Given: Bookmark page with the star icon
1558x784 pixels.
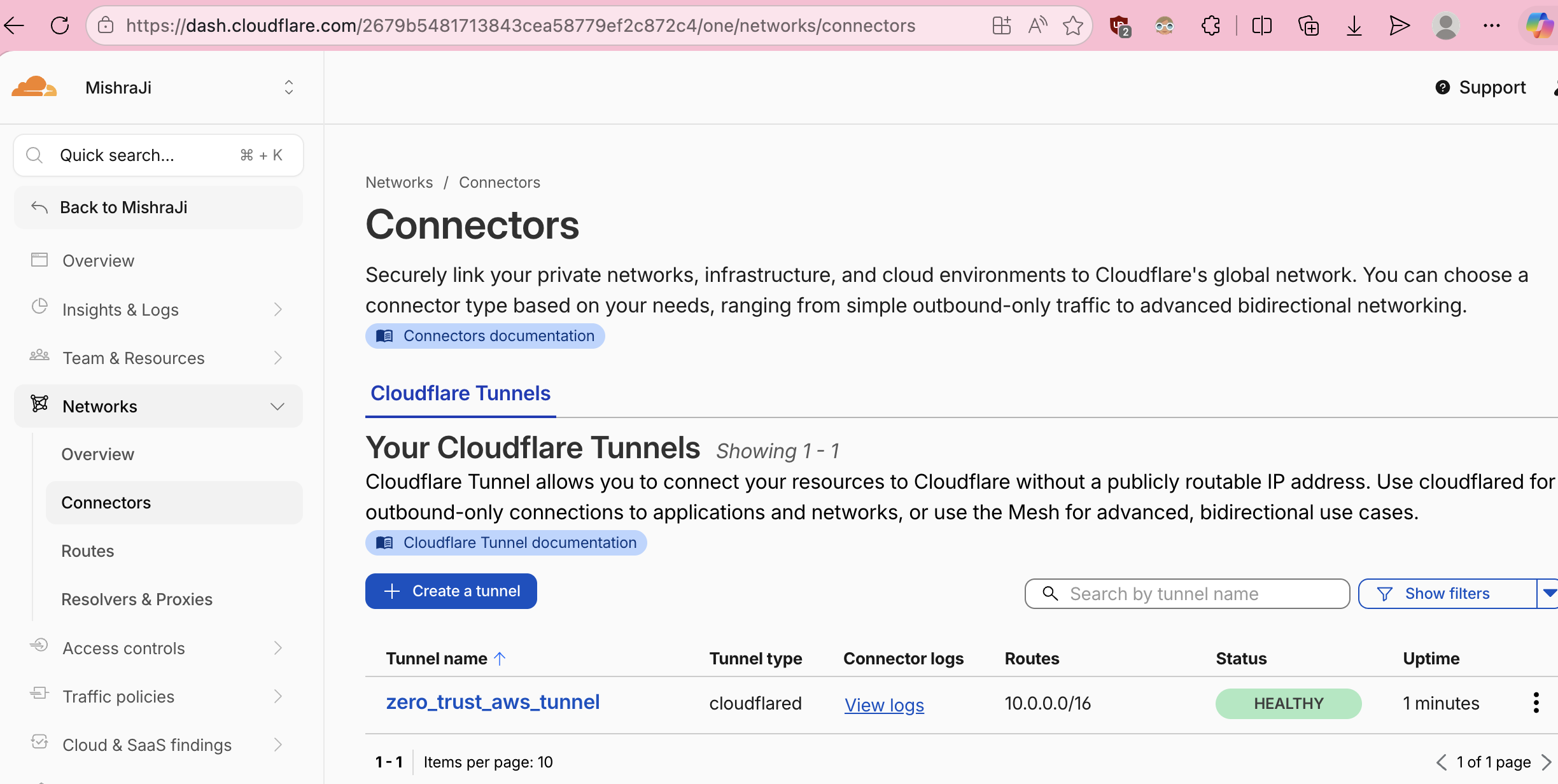Looking at the screenshot, I should pos(1073,25).
